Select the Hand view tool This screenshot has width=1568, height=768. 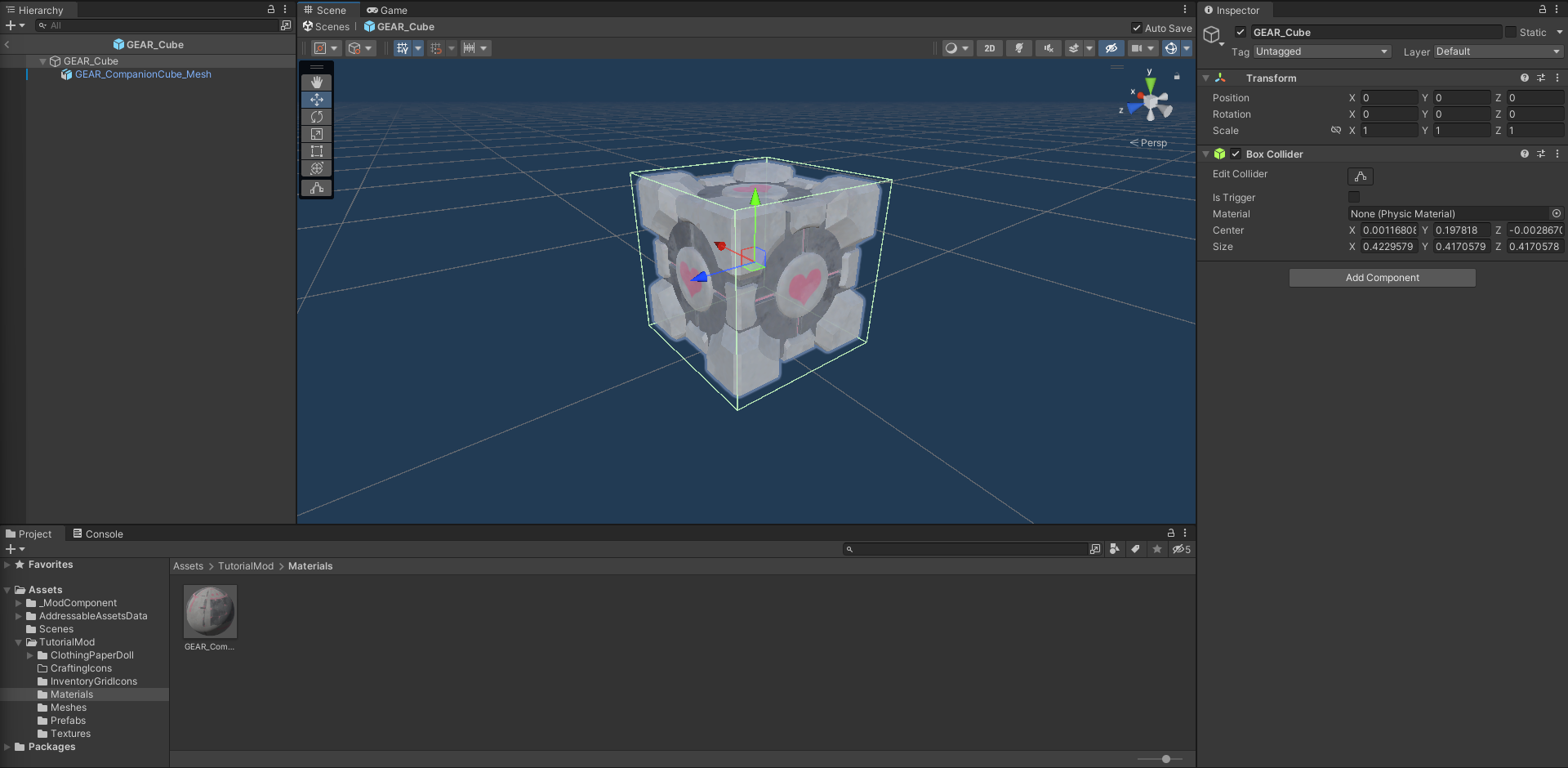317,83
